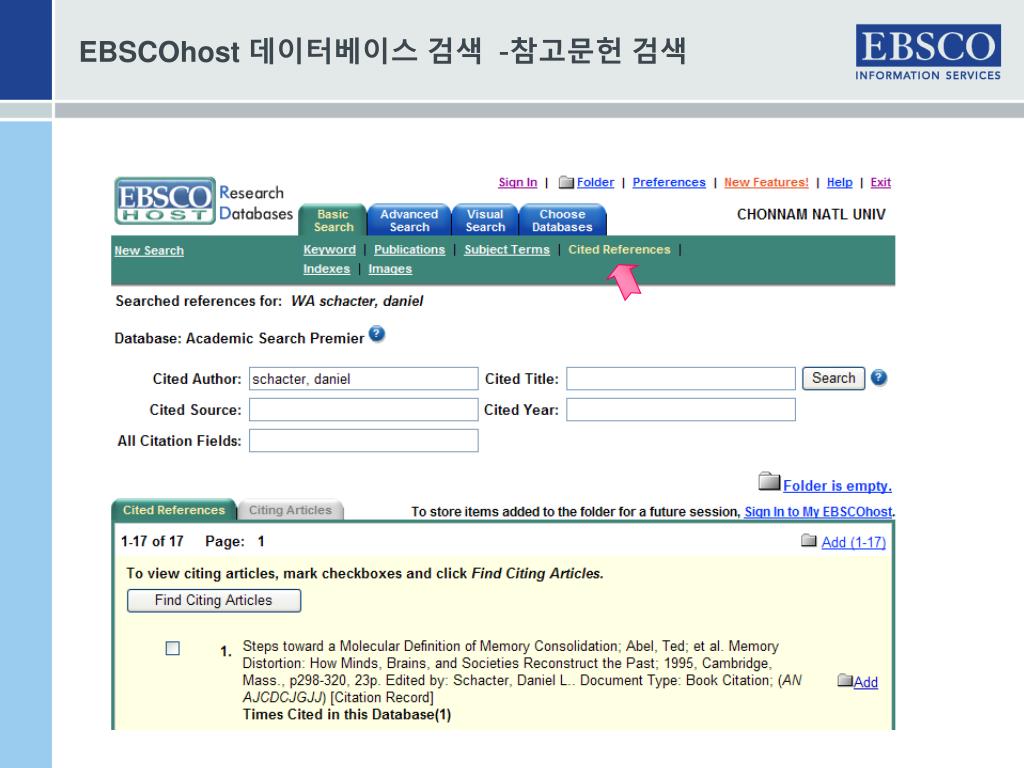
Task: Click the Cited Author input field
Action: 364,379
